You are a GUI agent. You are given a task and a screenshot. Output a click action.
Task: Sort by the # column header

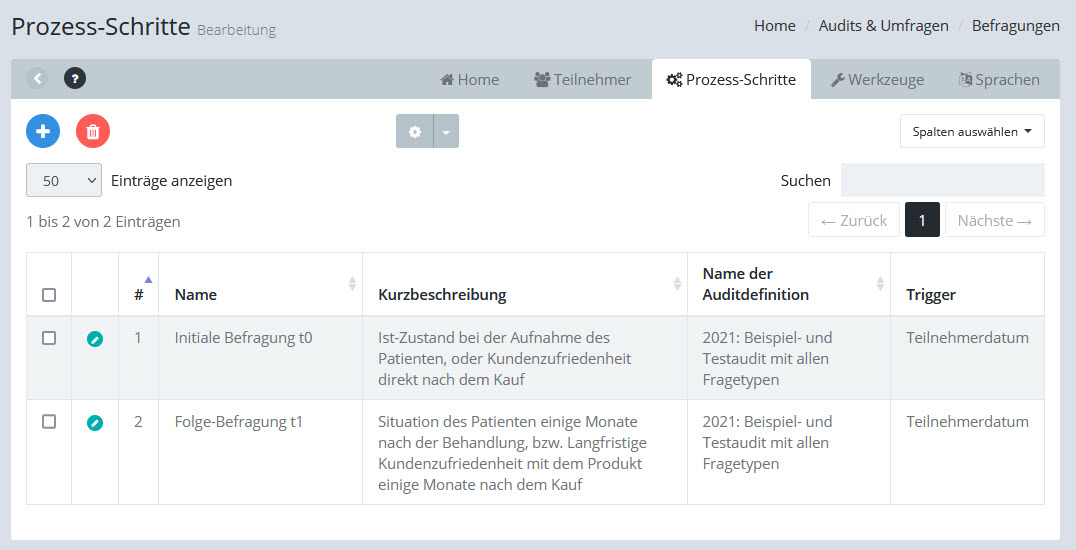[139, 294]
